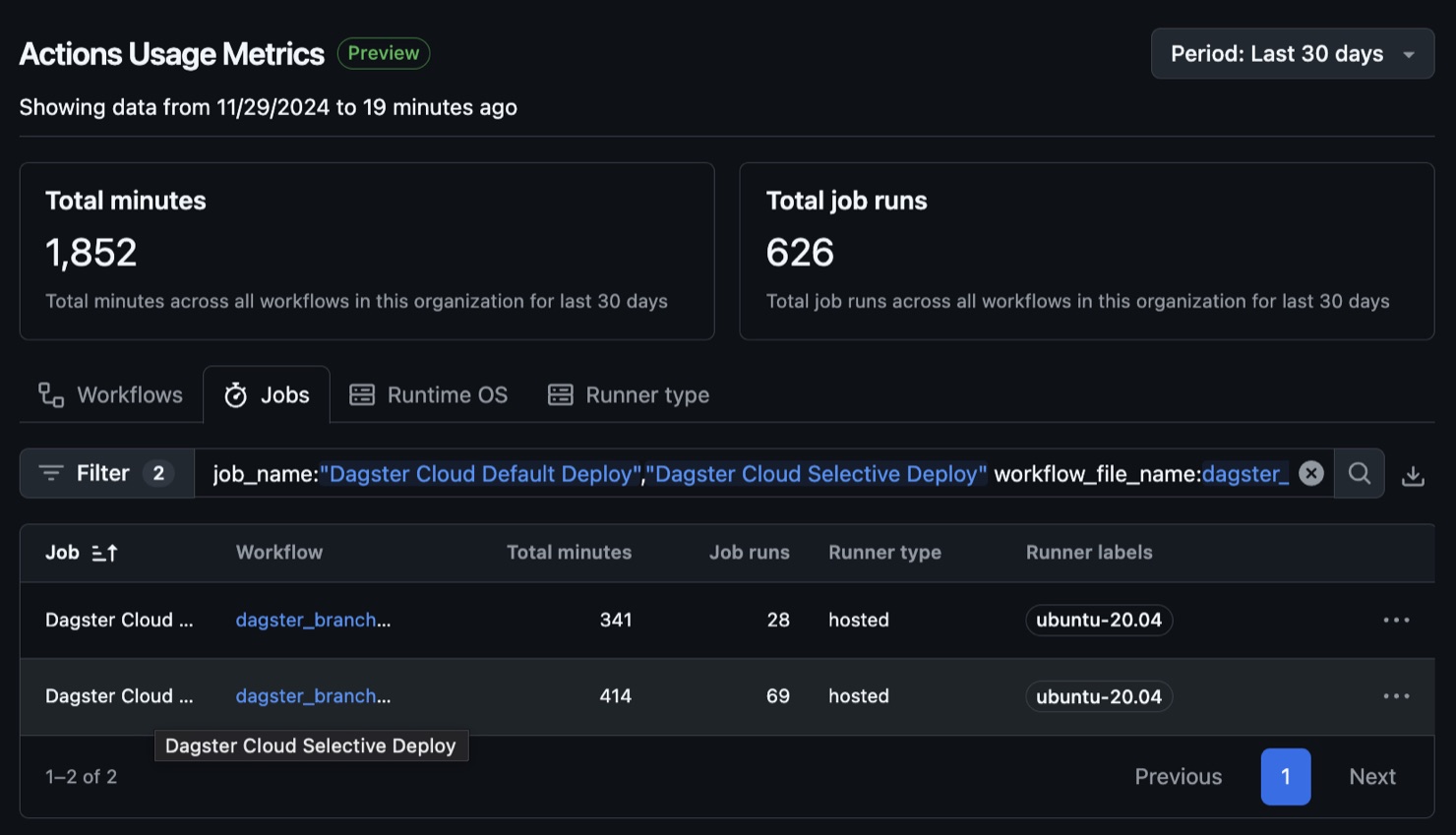The width and height of the screenshot is (1456, 835).
Task: Click the Actions Usage Metrics heading
Action: pyautogui.click(x=172, y=54)
